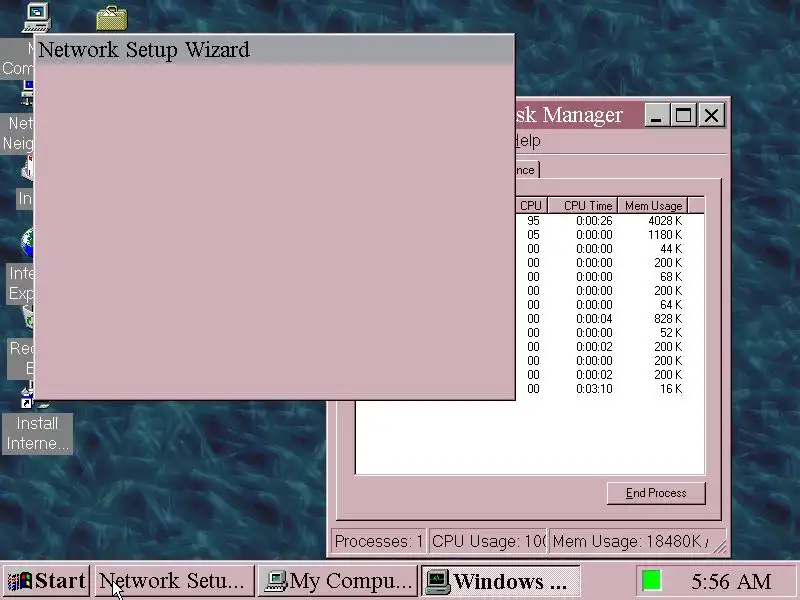Select process row using 64 K memory
This screenshot has width=800, height=600.
click(x=610, y=305)
